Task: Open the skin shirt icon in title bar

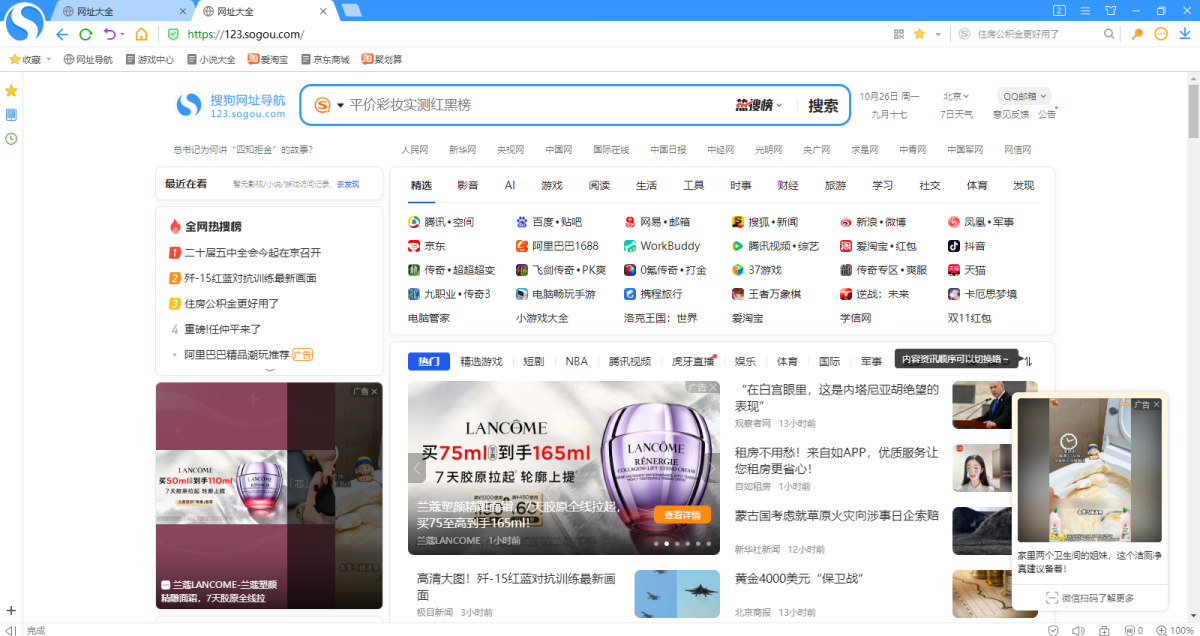Action: pyautogui.click(x=1110, y=10)
